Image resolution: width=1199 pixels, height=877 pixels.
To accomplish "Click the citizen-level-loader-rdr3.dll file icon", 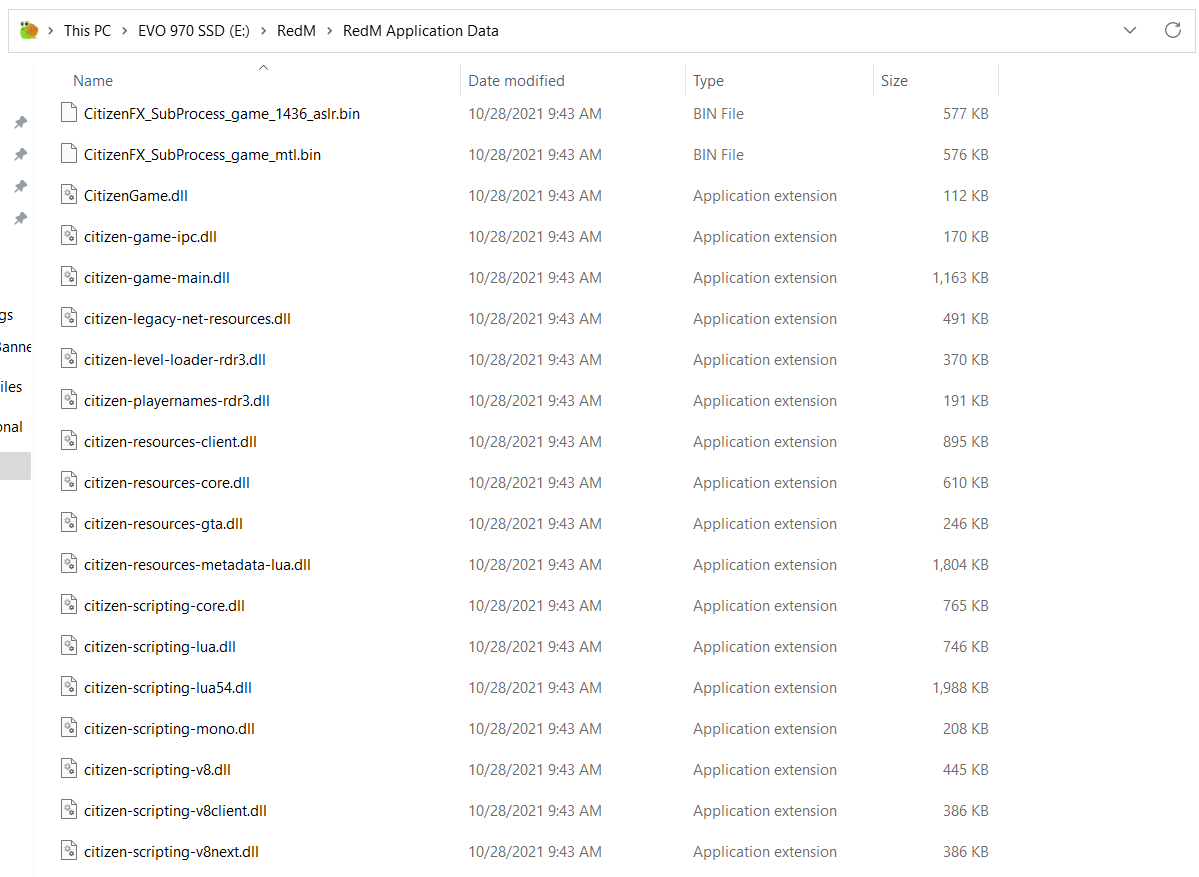I will point(69,359).
